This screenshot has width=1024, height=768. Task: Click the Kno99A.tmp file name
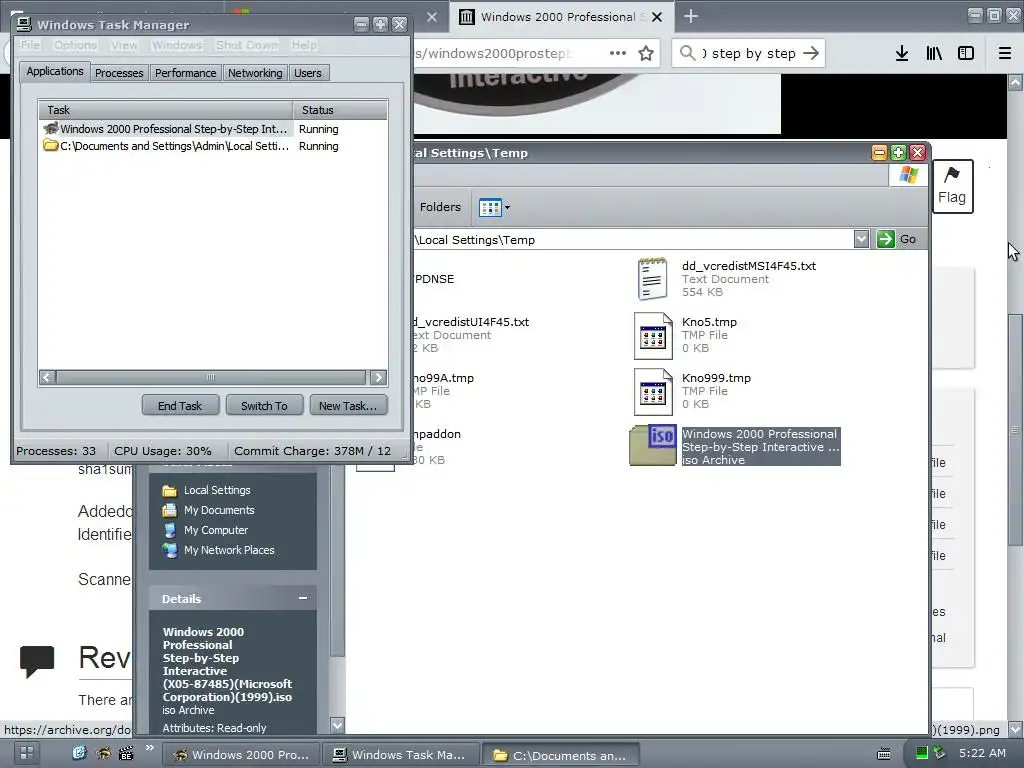pos(444,378)
